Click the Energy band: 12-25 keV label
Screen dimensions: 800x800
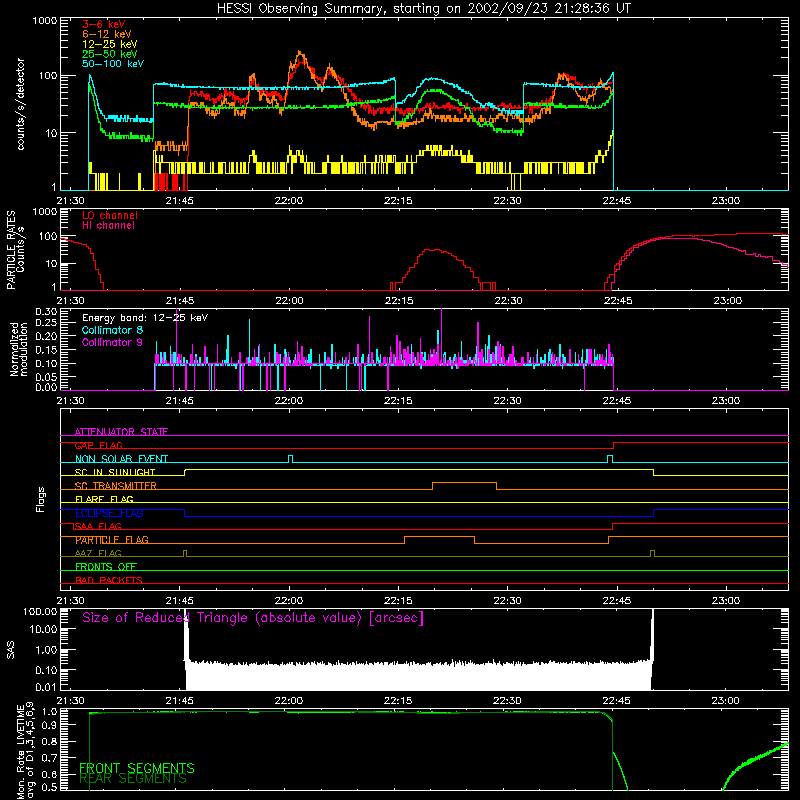coord(145,318)
